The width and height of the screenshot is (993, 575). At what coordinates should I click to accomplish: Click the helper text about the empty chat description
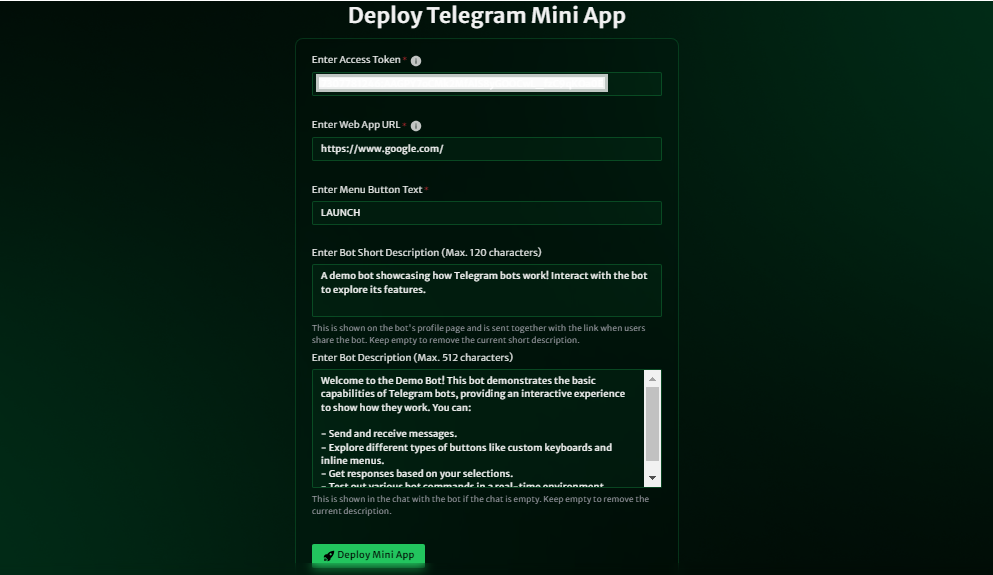[480, 505]
